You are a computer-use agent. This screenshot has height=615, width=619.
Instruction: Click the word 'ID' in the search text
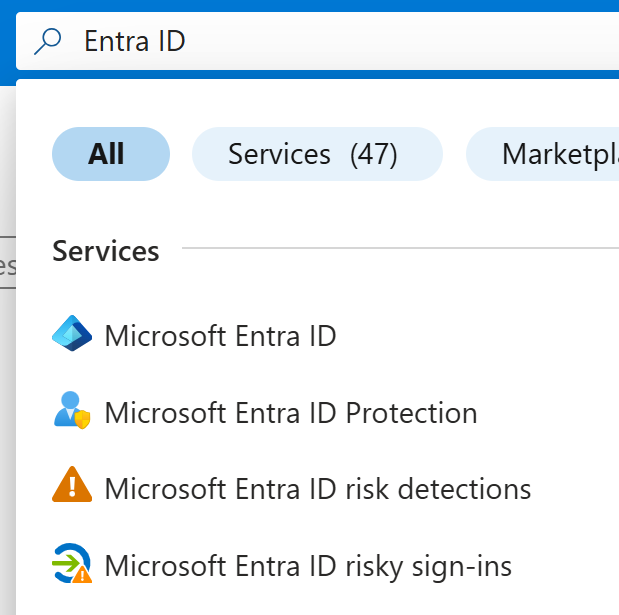tap(169, 41)
